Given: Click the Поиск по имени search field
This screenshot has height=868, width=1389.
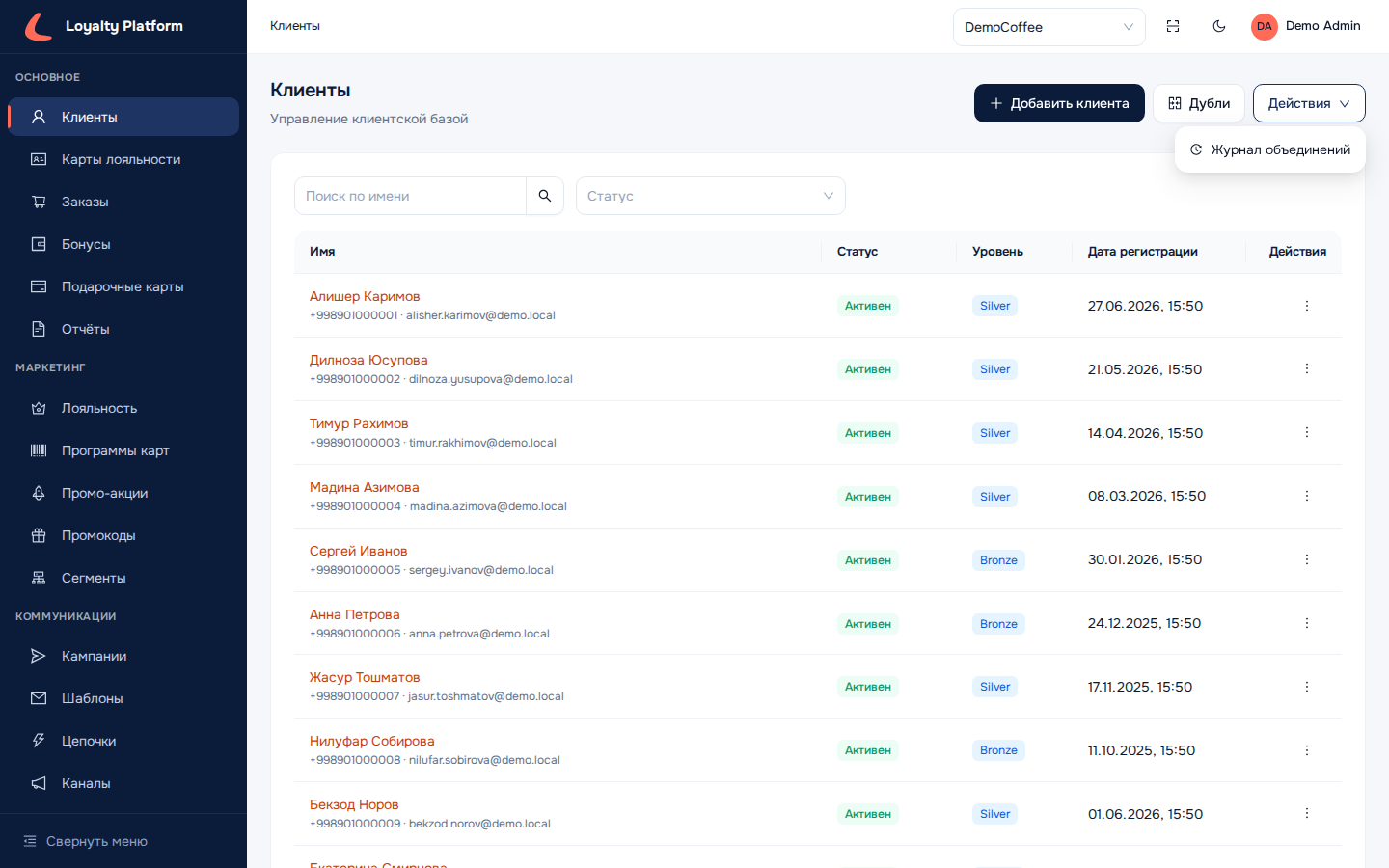Looking at the screenshot, I should pos(410,196).
